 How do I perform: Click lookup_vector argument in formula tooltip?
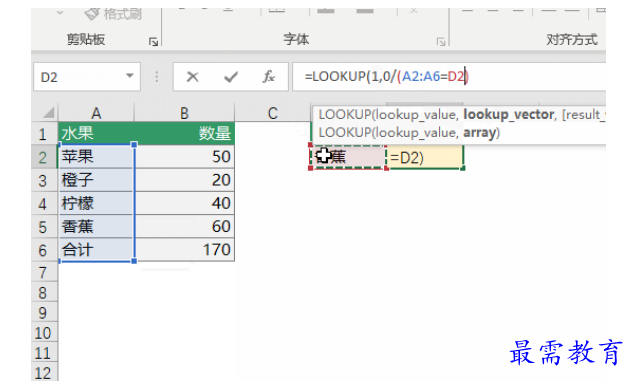tap(508, 115)
